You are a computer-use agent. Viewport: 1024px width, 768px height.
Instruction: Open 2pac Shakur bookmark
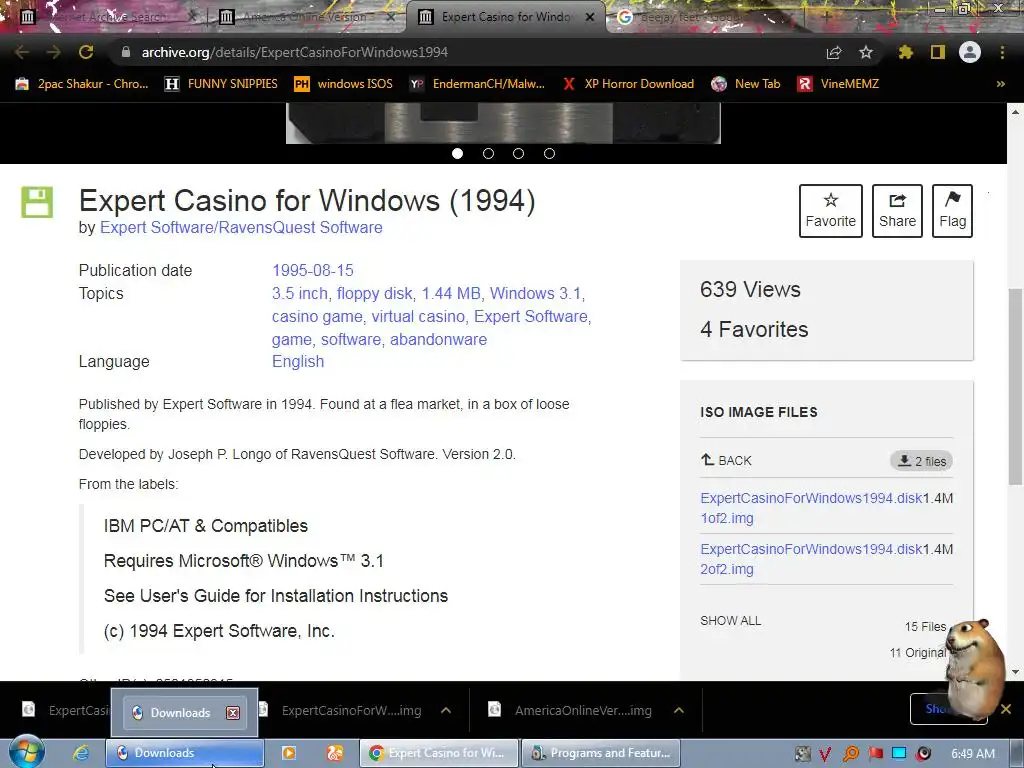(82, 84)
